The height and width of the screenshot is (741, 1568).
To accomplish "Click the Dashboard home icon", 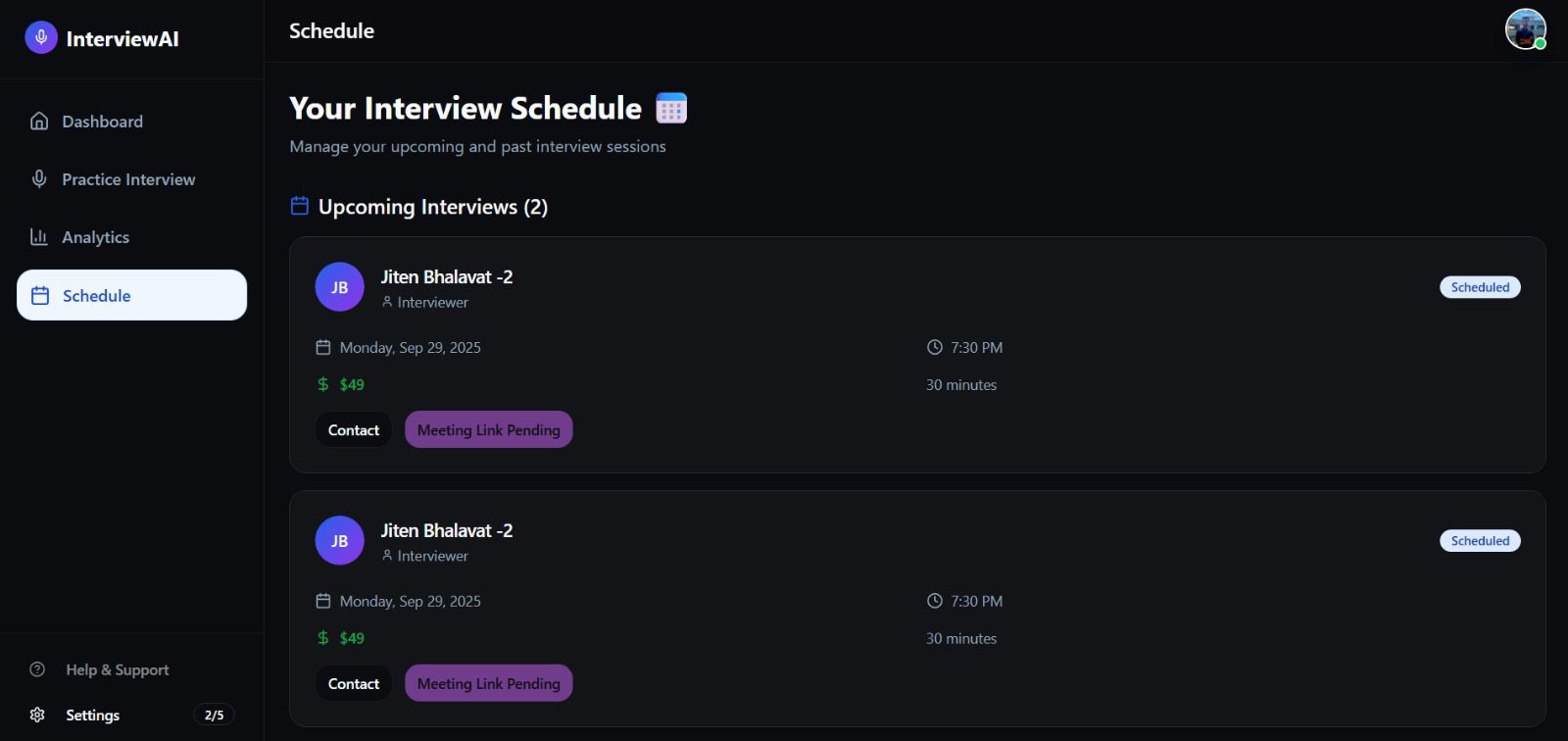I will [39, 121].
